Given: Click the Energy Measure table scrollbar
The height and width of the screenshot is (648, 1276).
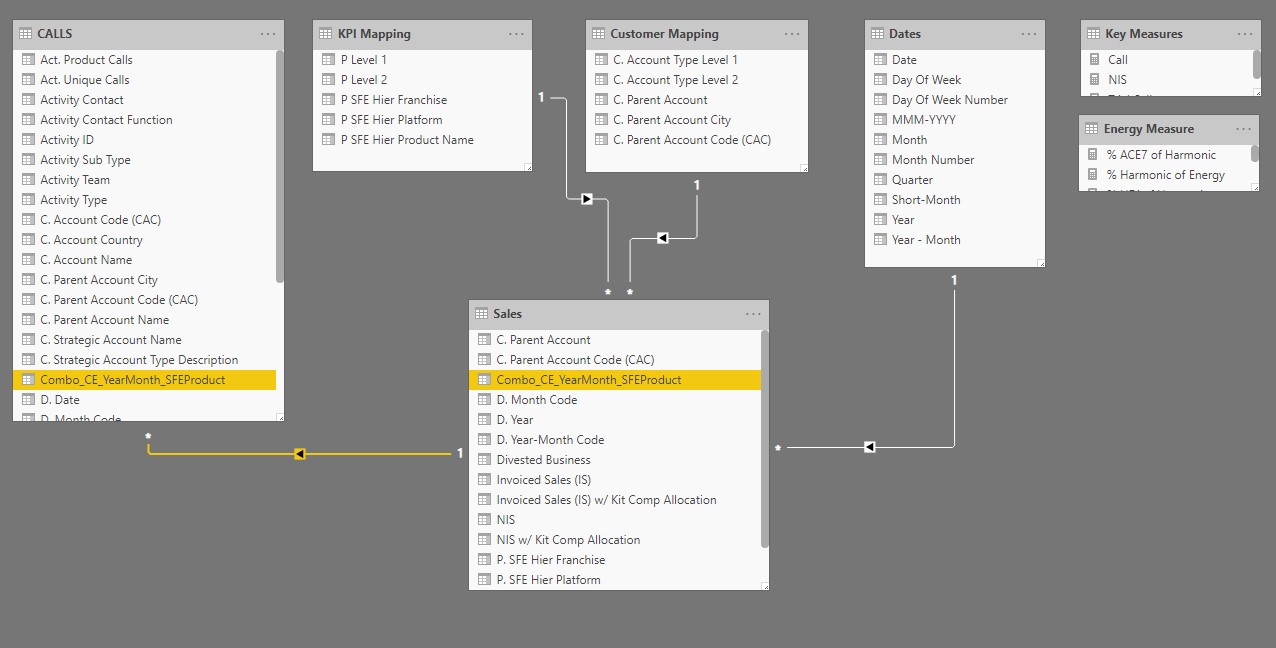Looking at the screenshot, I should [1255, 154].
